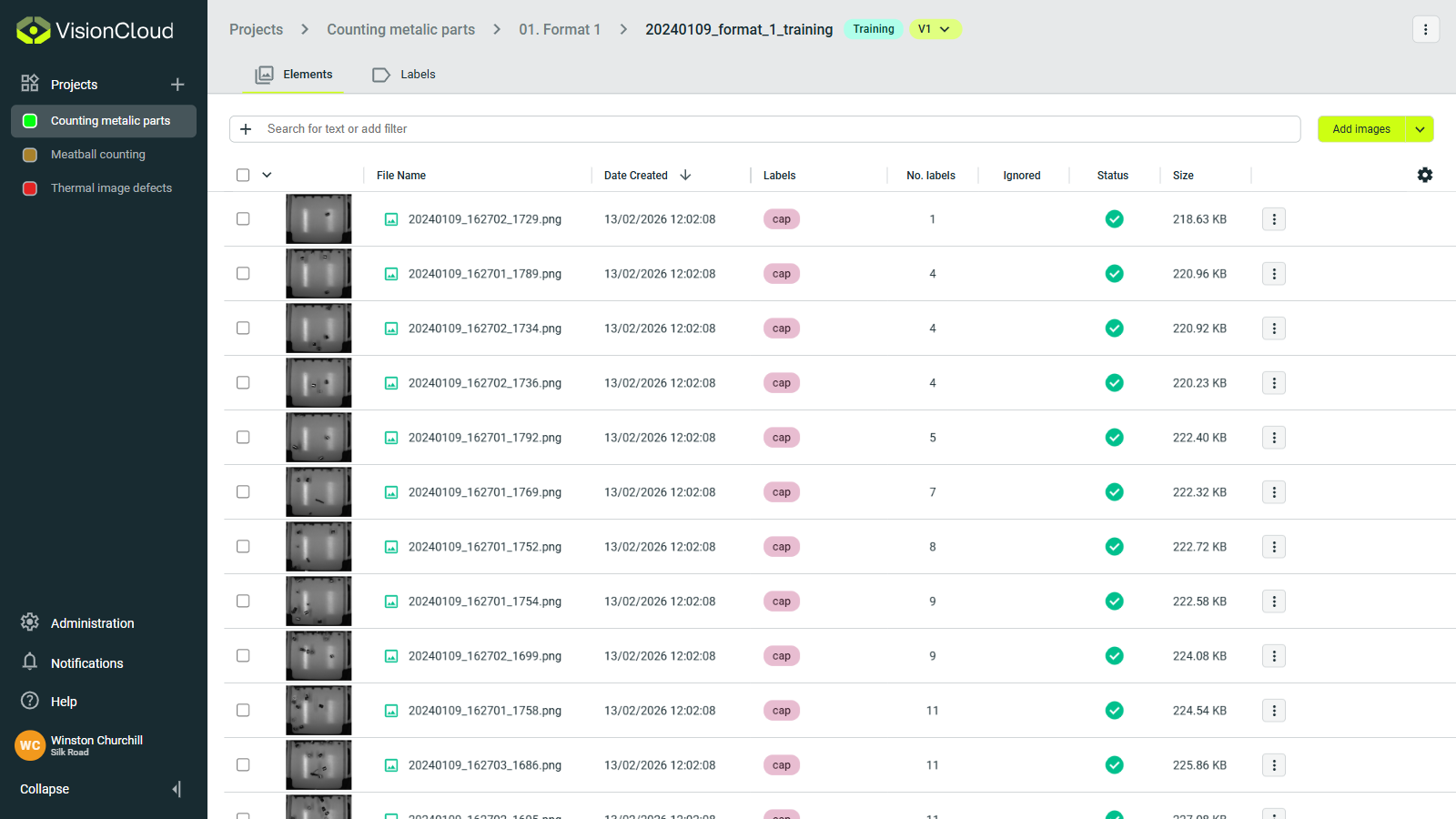
Task: Check the row checkbox for 20240109_162701_1789.png
Action: point(242,273)
